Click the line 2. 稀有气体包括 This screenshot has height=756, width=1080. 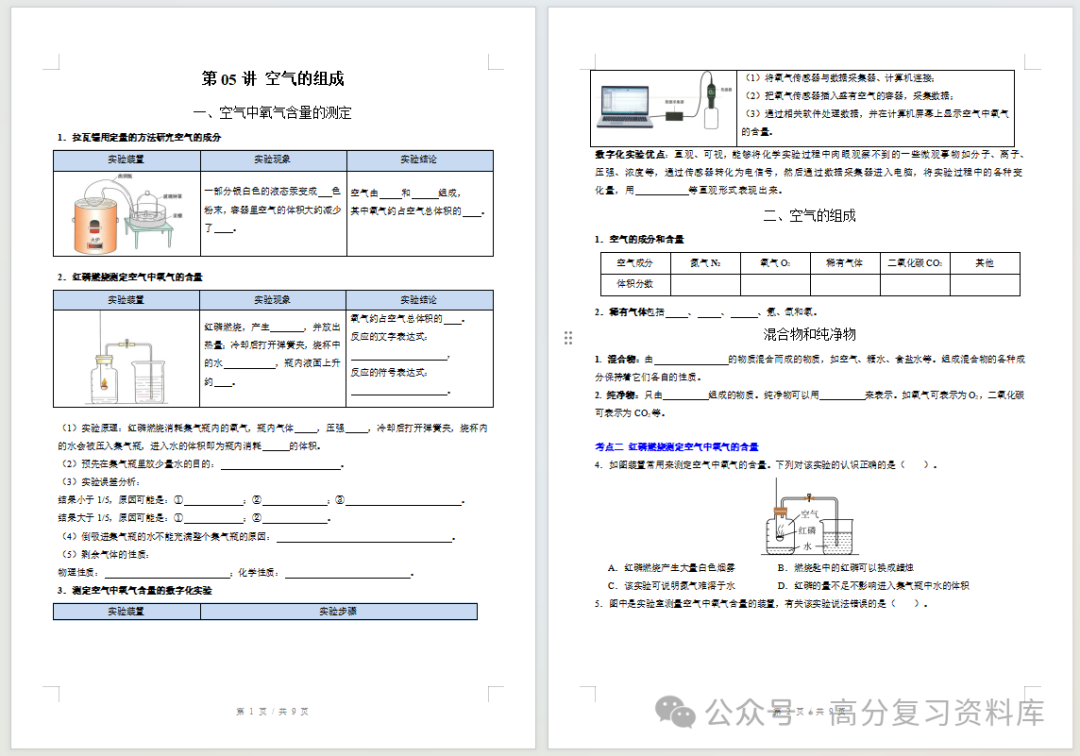[706, 312]
